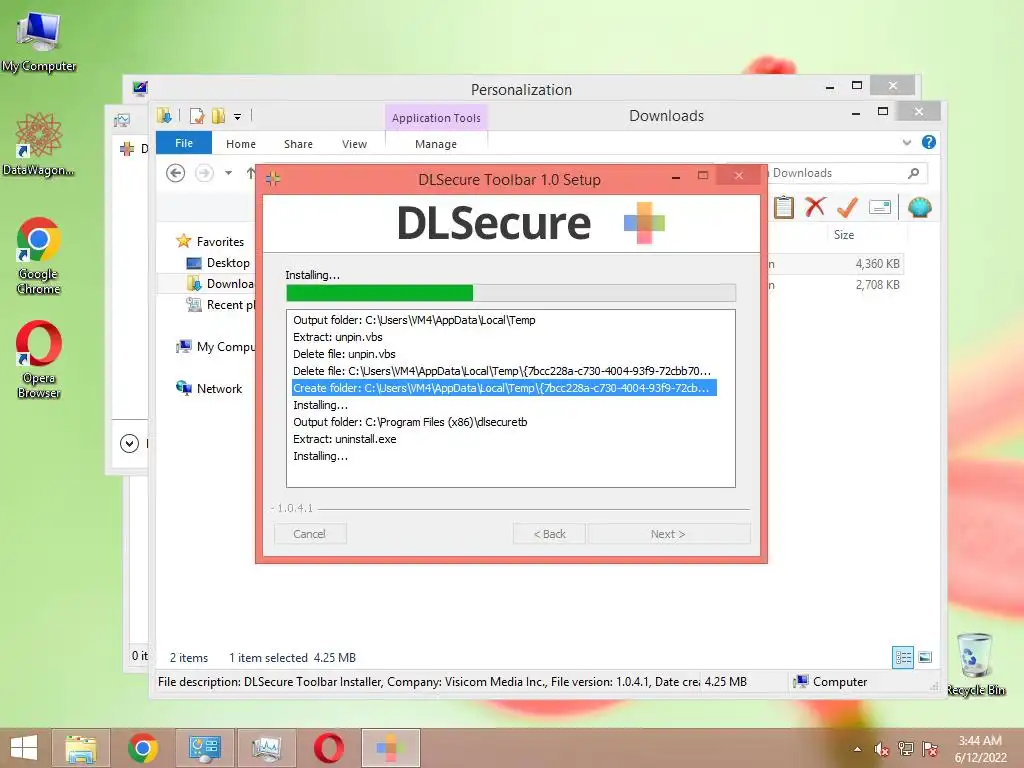Show hidden tray icons arrow
This screenshot has height=768, width=1024.
(x=857, y=749)
